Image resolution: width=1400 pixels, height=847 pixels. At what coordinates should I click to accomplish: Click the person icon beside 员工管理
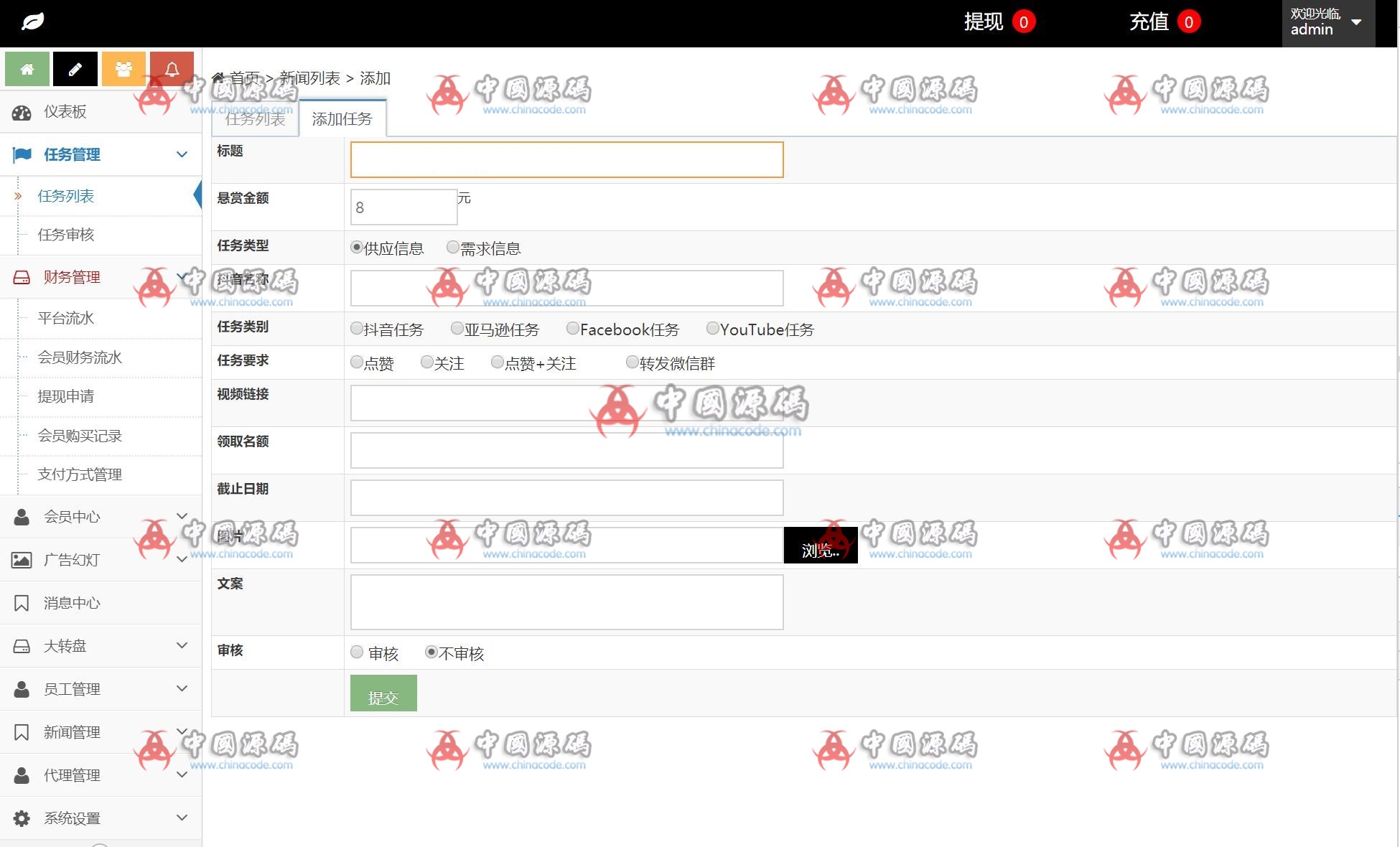pyautogui.click(x=22, y=689)
